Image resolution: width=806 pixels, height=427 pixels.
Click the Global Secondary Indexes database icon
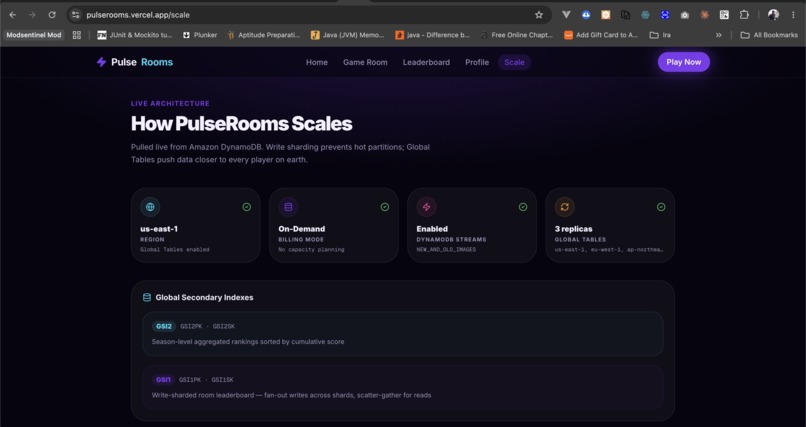[x=147, y=298]
